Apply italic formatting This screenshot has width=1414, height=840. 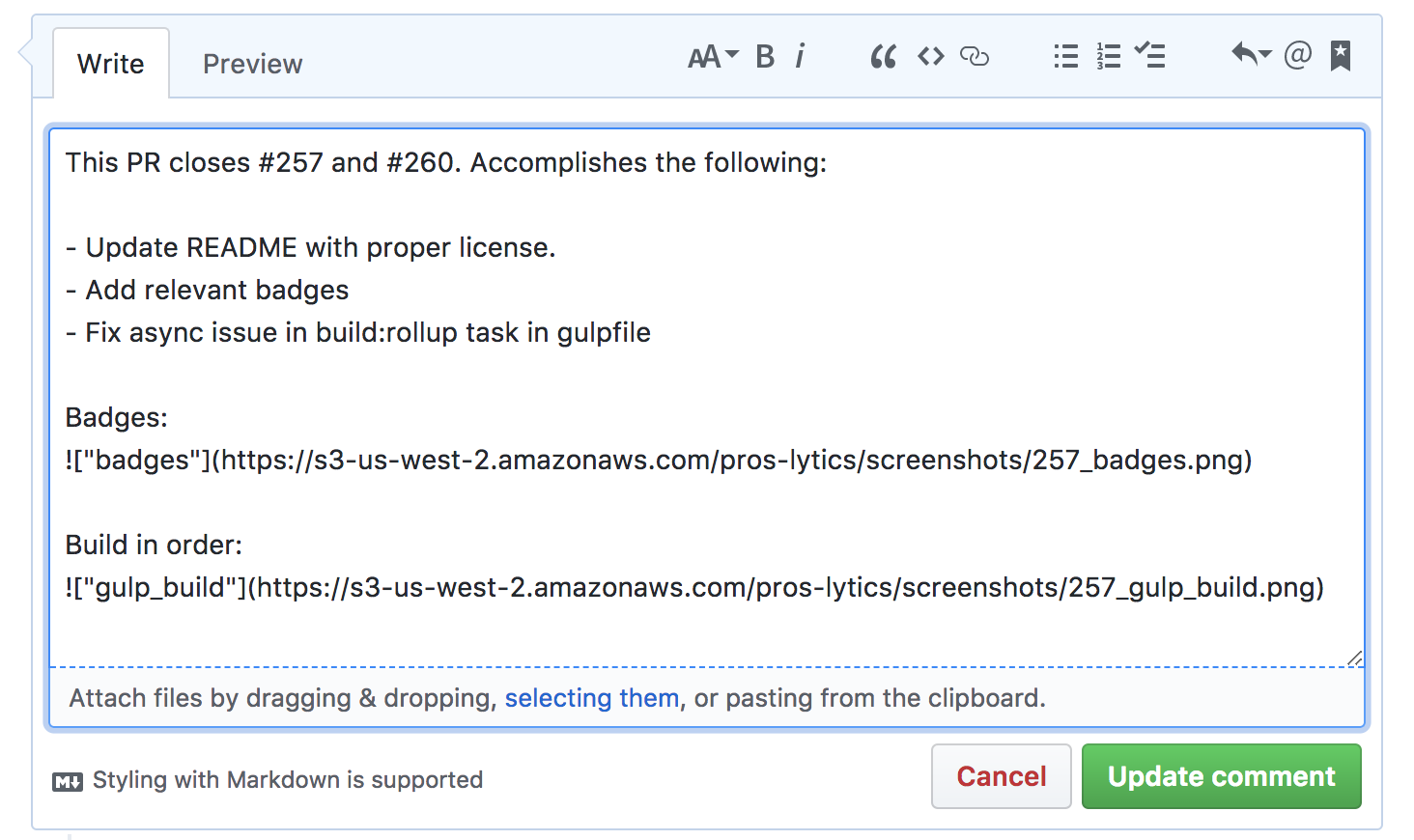click(800, 57)
